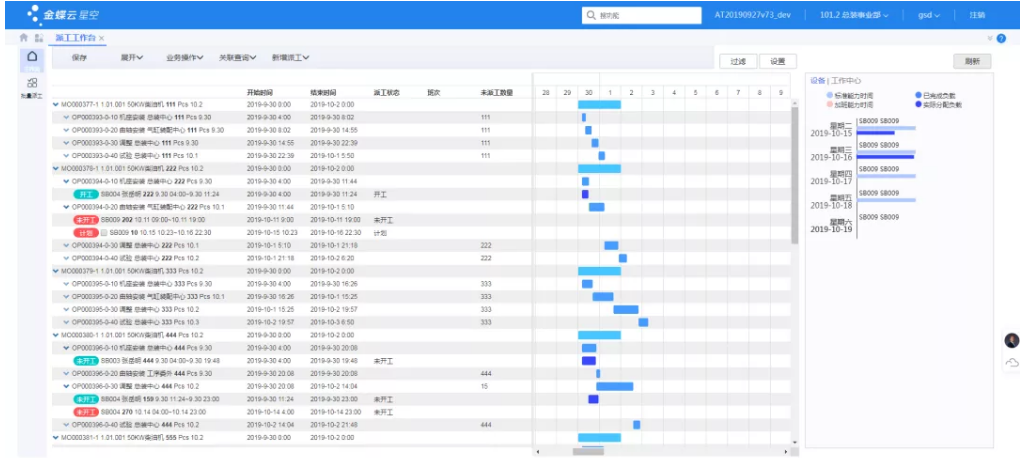The width and height of the screenshot is (1025, 458).
Task: Click the cloud icon on the right edge
Action: click(x=1012, y=363)
